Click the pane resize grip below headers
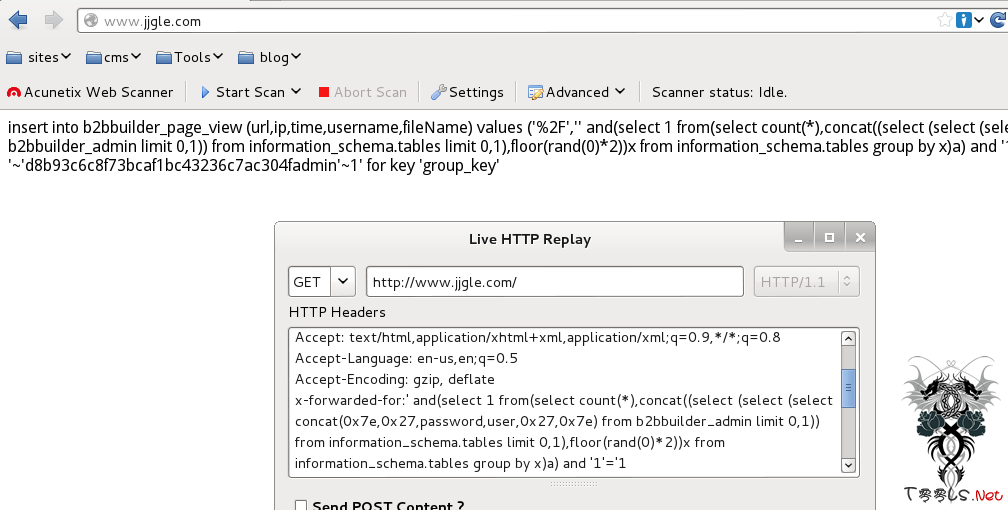Viewport: 1008px width, 510px height. tap(573, 484)
